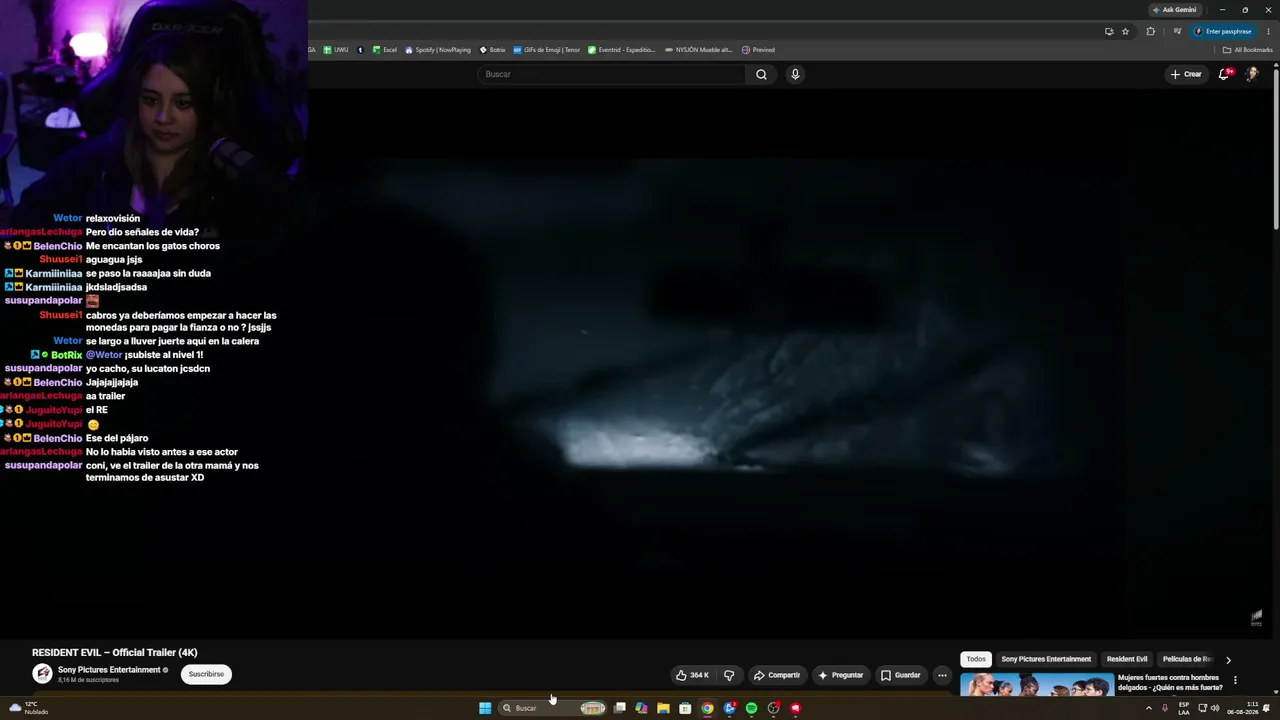Click chat username BelenChio on gatos choros message
This screenshot has height=720, width=1280.
click(x=57, y=246)
